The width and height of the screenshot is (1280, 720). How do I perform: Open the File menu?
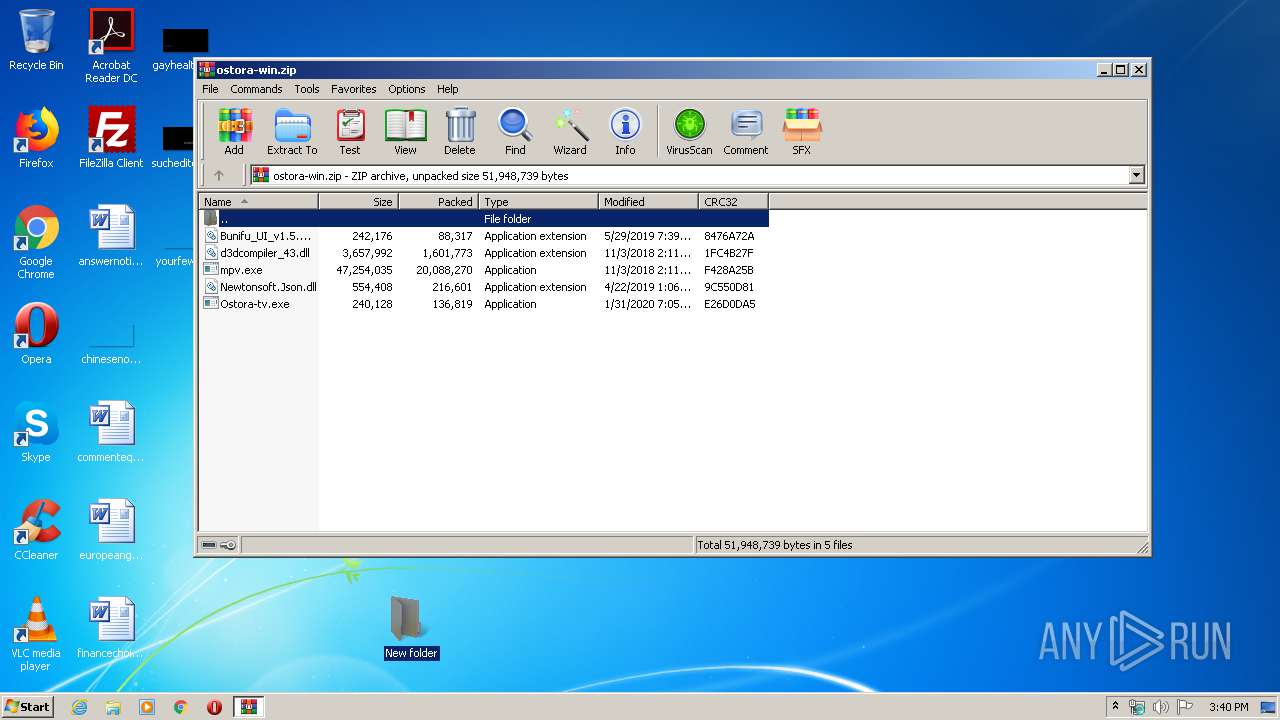(x=210, y=89)
